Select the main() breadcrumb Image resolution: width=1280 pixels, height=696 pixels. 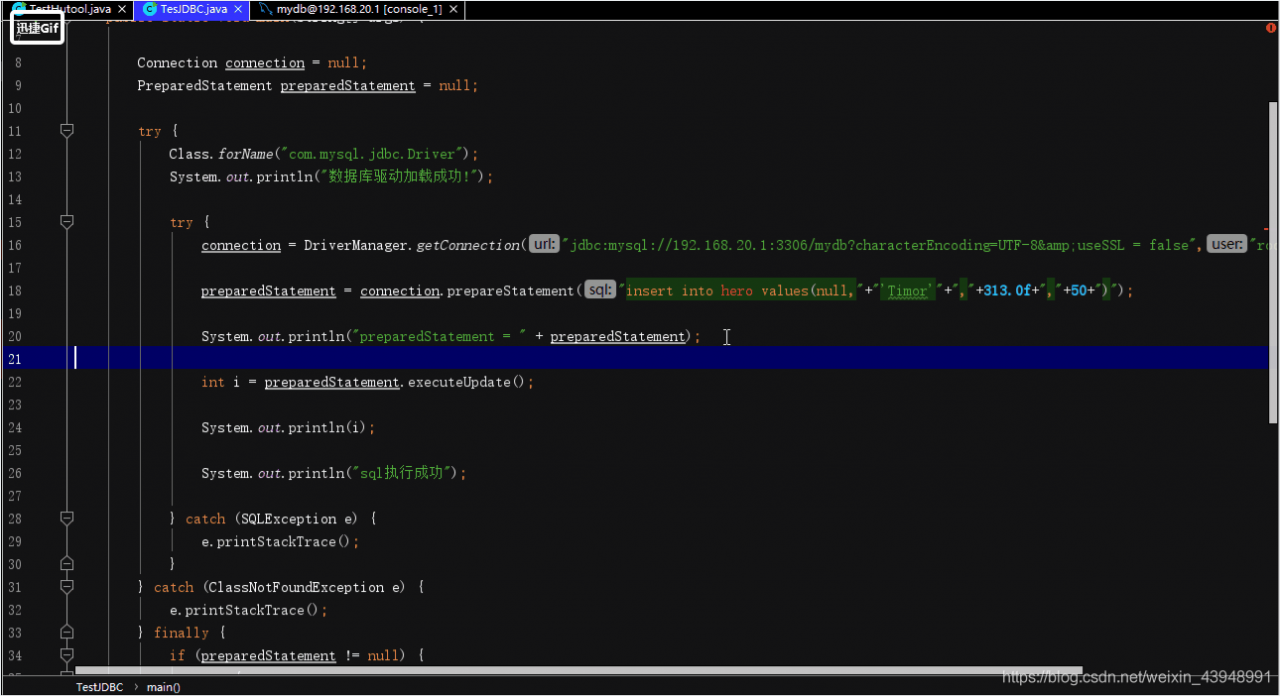pyautogui.click(x=163, y=687)
